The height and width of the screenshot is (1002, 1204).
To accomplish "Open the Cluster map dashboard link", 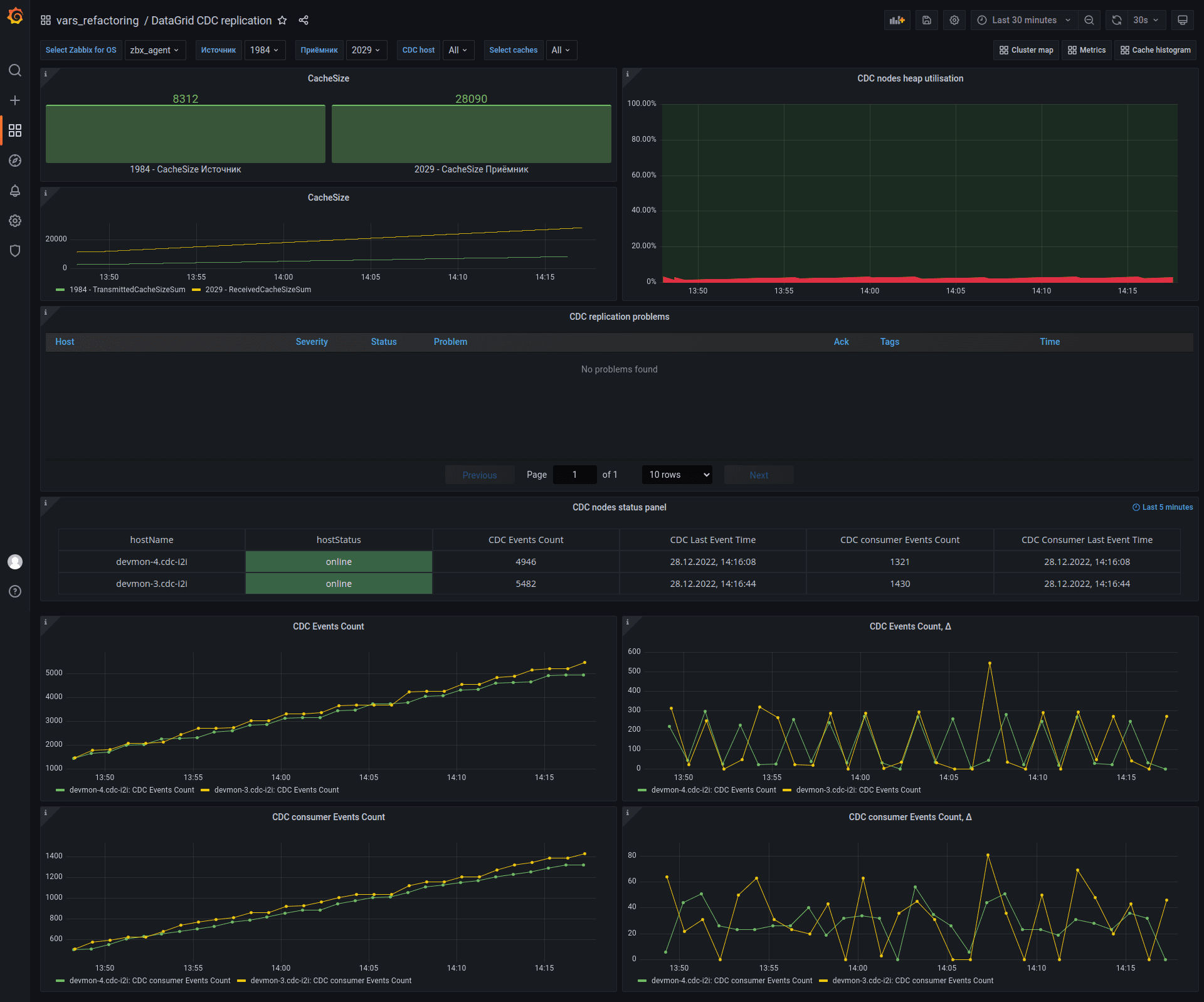I will click(1027, 50).
